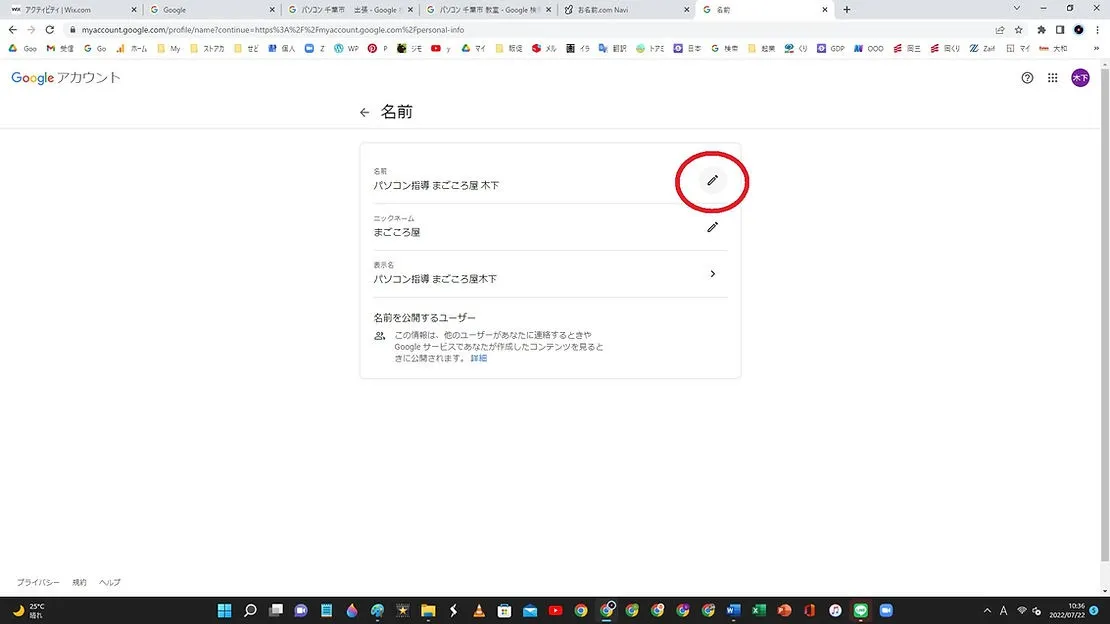This screenshot has height=624, width=1110.
Task: Open the プライバシー footer link
Action: [37, 582]
